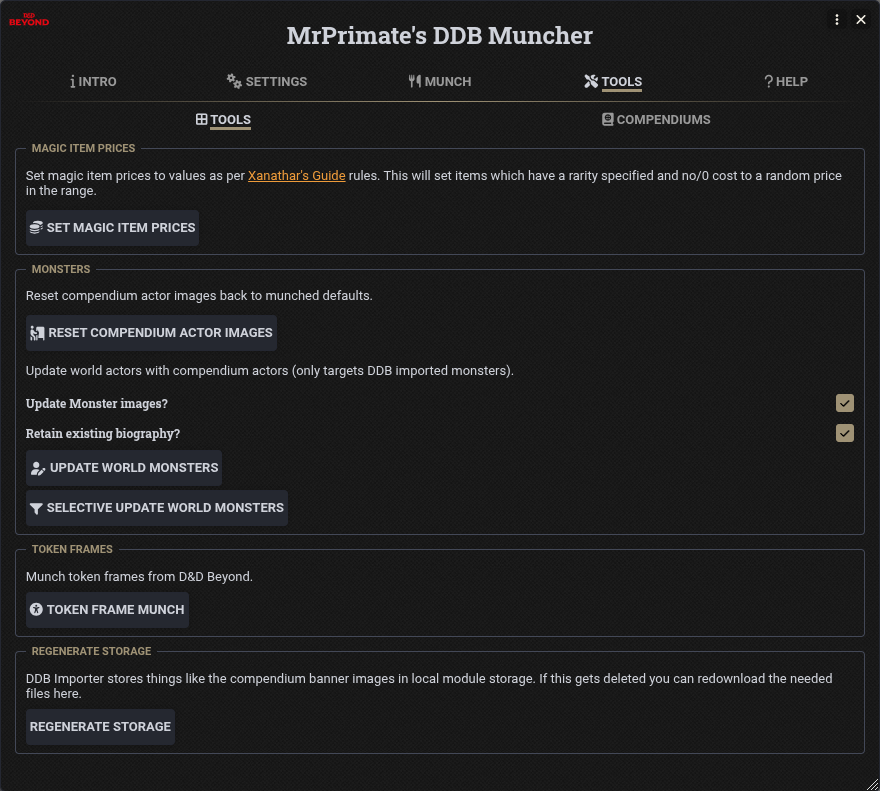
Task: Click Reset Compendium Actor Images button
Action: click(x=151, y=333)
